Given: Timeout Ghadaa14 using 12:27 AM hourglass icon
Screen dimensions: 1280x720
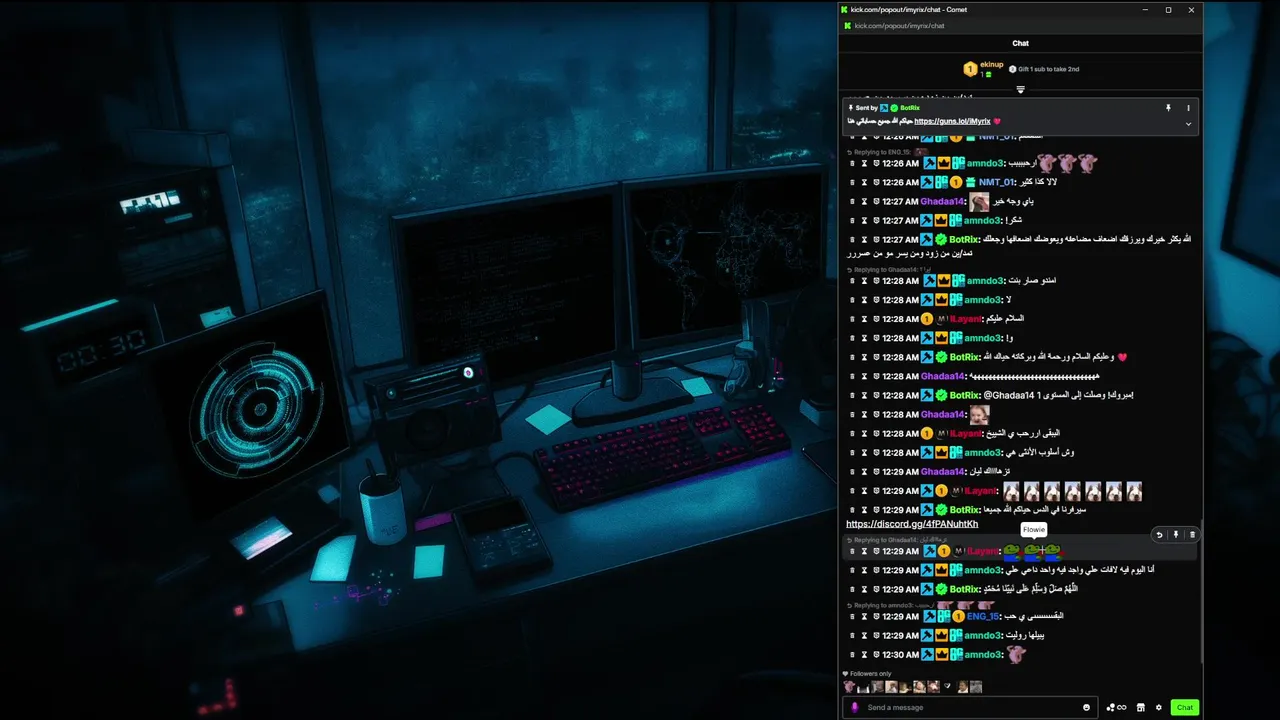Looking at the screenshot, I should point(864,201).
